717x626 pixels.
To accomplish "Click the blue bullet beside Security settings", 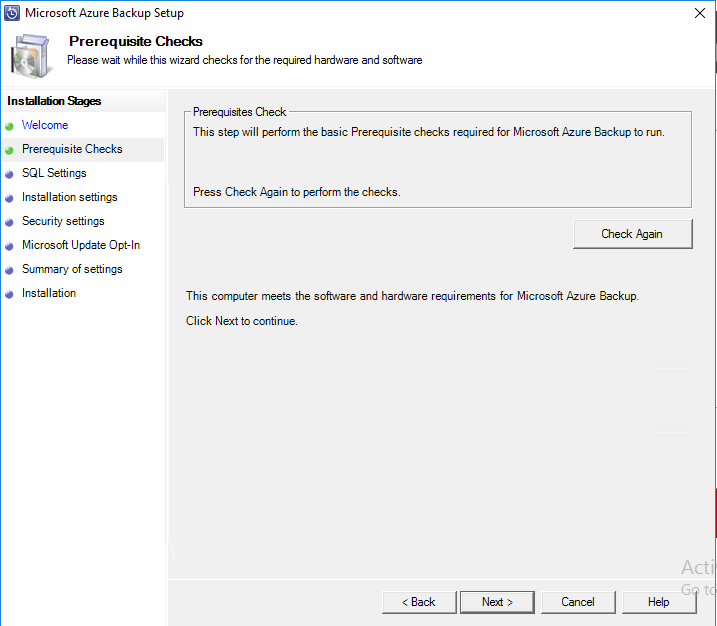I will pyautogui.click(x=9, y=222).
